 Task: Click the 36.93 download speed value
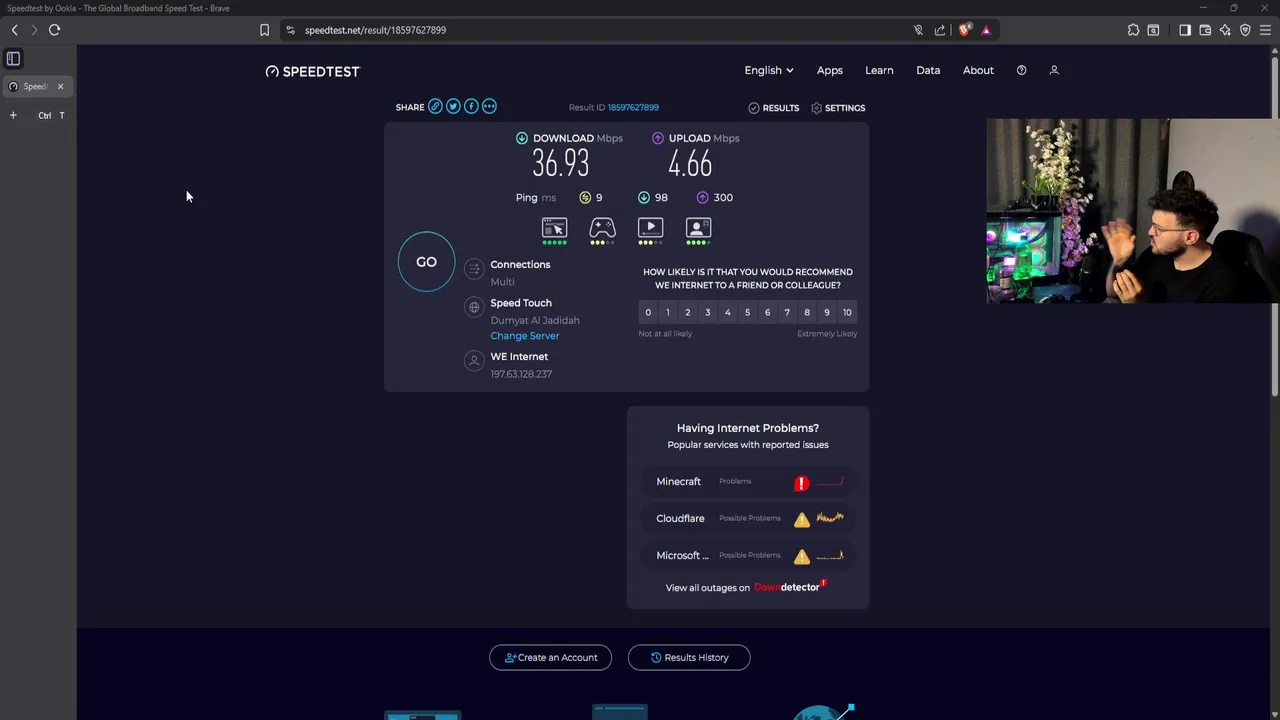[x=560, y=163]
